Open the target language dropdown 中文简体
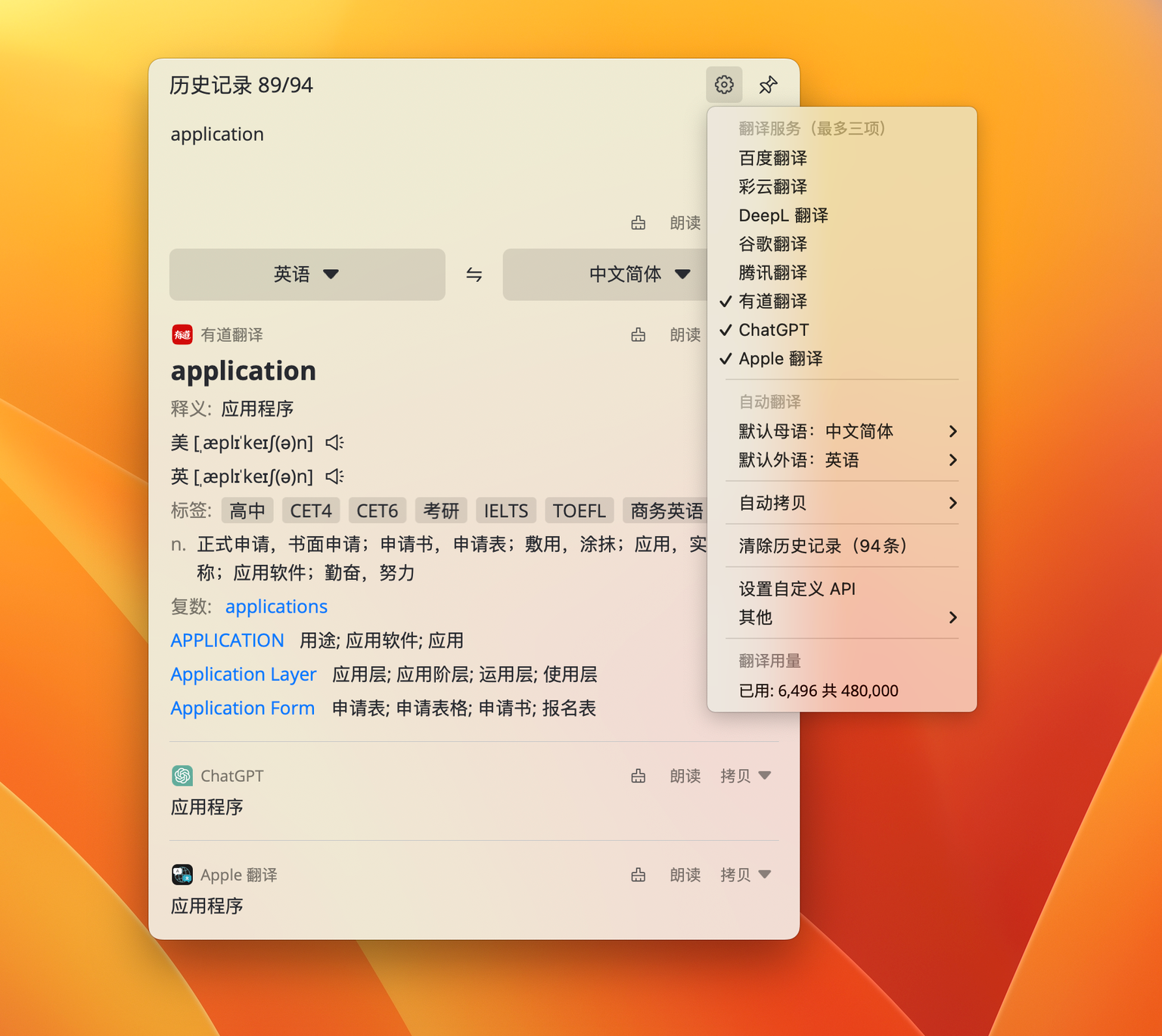The image size is (1162, 1036). point(638,275)
